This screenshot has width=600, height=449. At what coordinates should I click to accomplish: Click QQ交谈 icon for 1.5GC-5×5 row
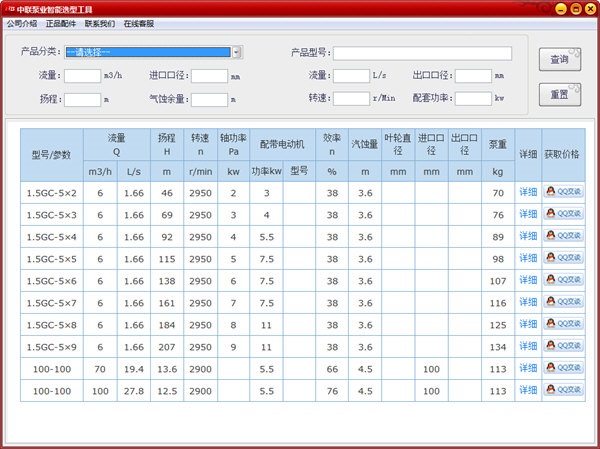(x=564, y=258)
